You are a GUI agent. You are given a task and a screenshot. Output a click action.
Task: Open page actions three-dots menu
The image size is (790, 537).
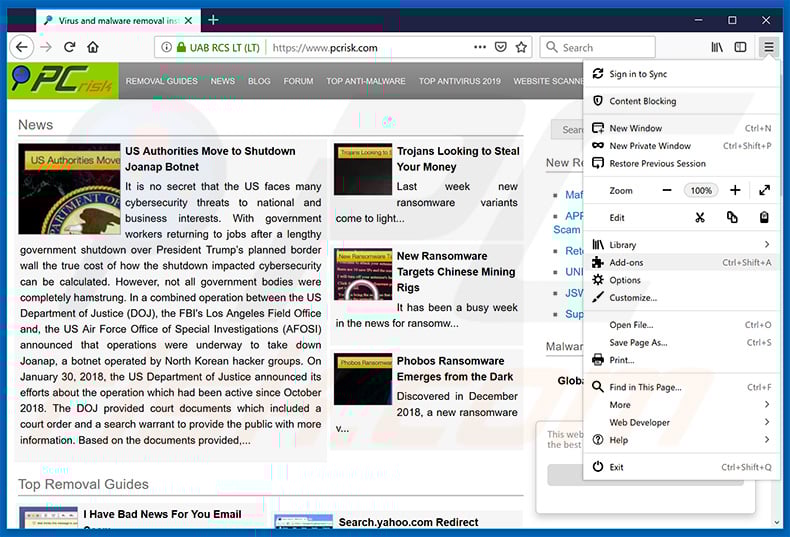click(x=480, y=47)
